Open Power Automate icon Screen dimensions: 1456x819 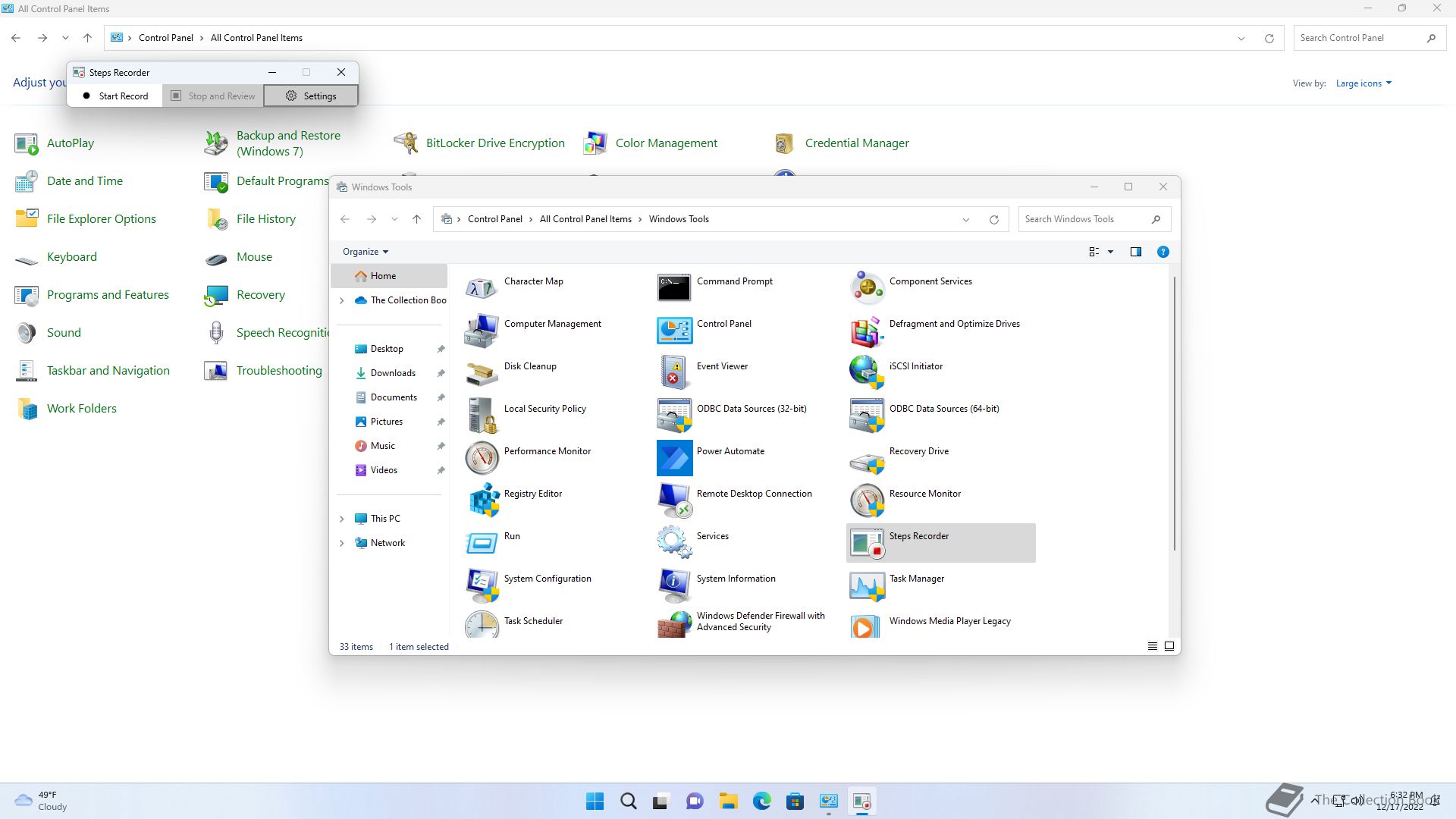674,457
